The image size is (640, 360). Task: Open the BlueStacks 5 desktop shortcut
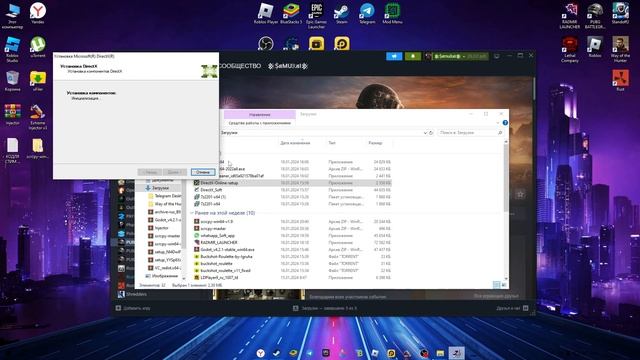pos(291,13)
